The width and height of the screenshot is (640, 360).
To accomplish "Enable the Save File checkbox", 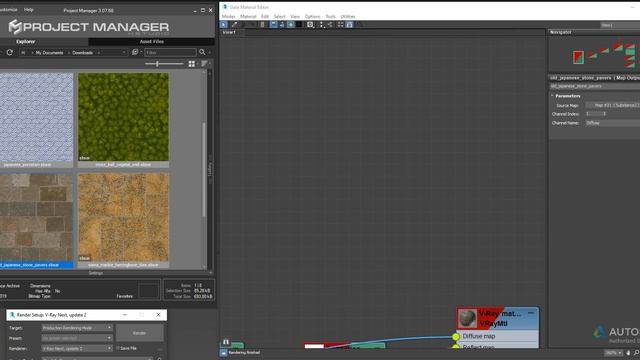I will click(118, 348).
